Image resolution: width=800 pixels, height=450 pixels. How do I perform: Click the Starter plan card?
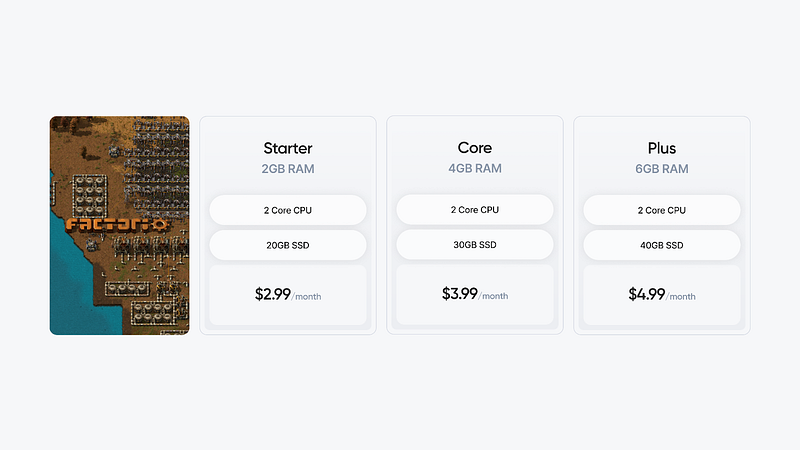tap(288, 128)
